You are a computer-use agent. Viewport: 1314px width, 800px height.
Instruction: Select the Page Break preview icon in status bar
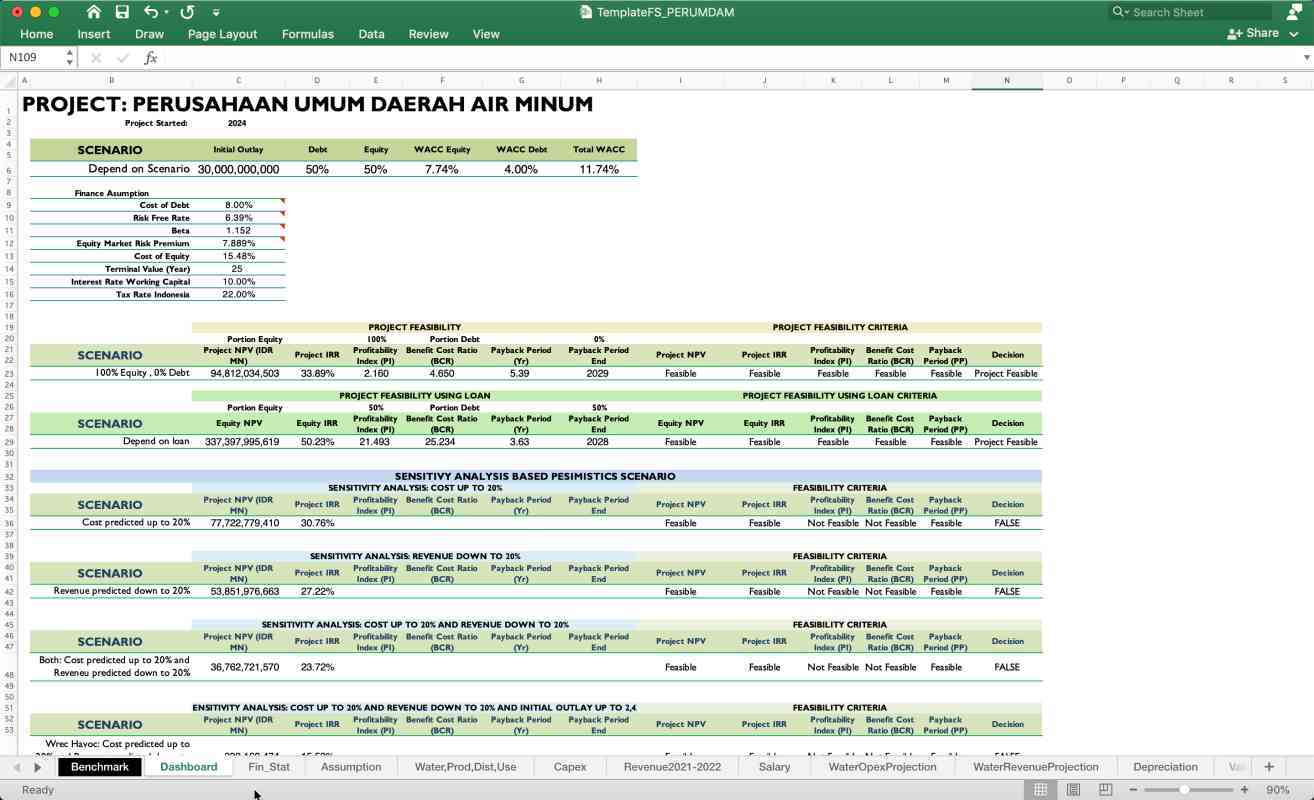point(1104,789)
